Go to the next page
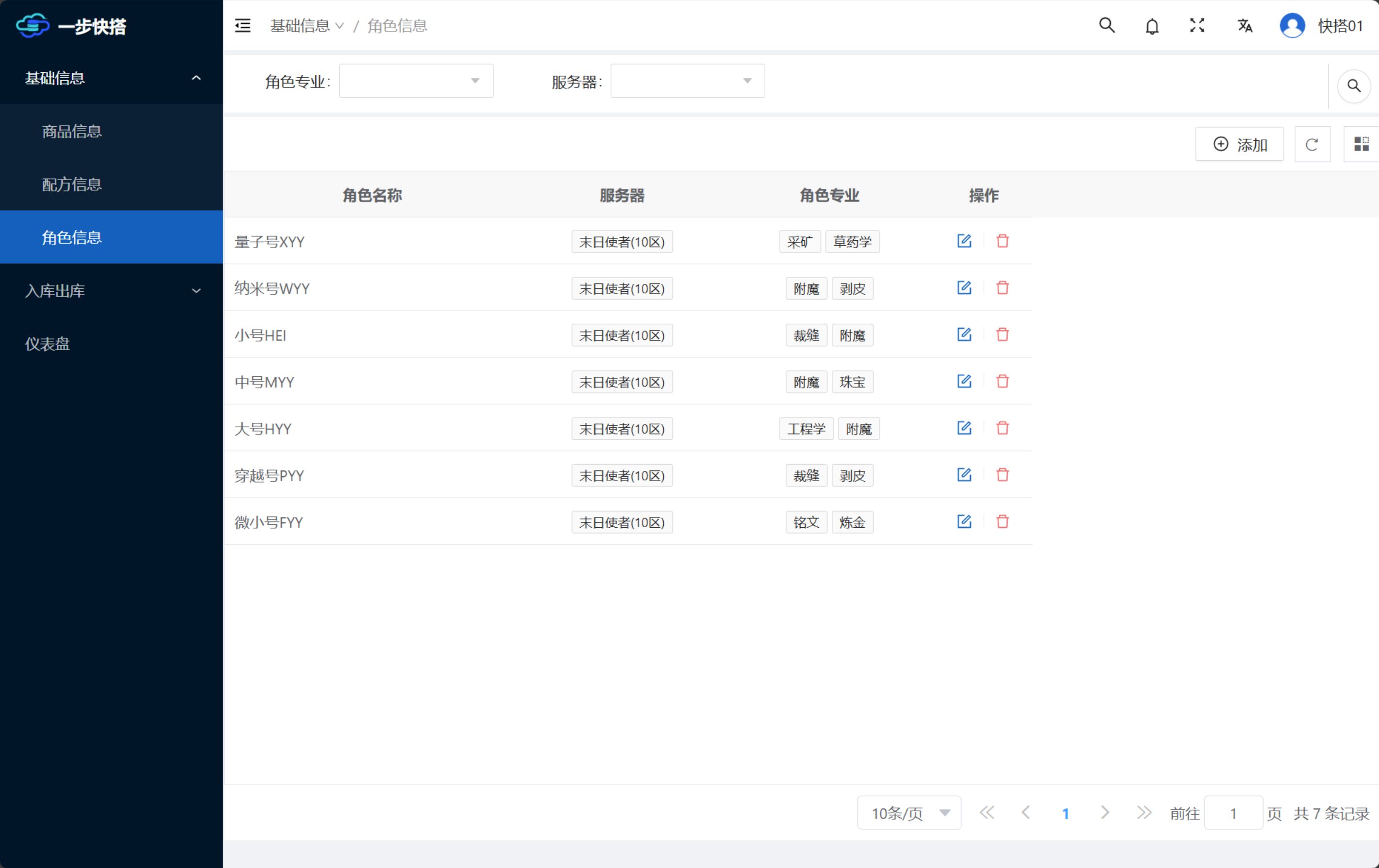The height and width of the screenshot is (868, 1379). 1105,813
